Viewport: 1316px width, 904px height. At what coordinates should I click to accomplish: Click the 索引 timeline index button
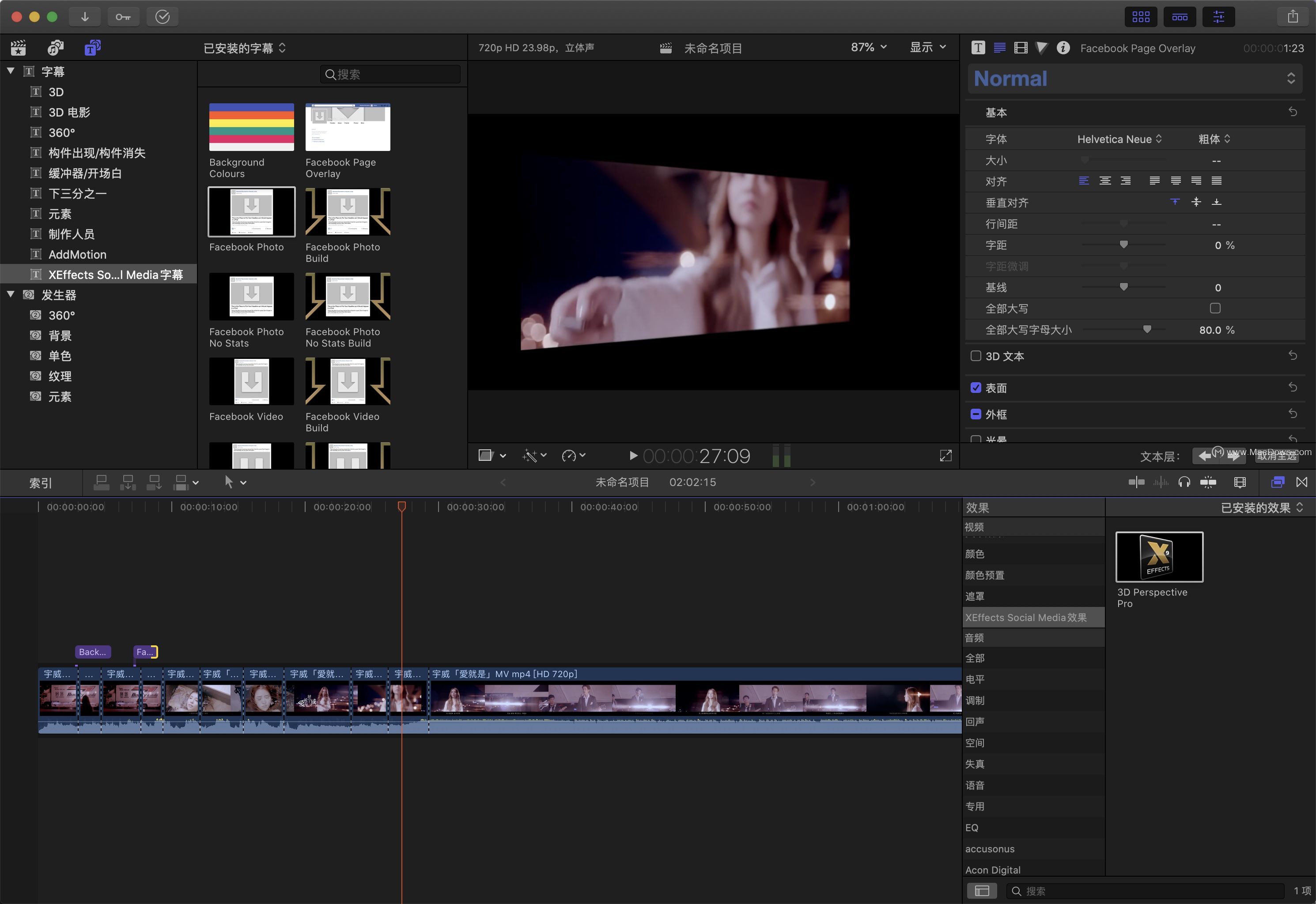(40, 482)
